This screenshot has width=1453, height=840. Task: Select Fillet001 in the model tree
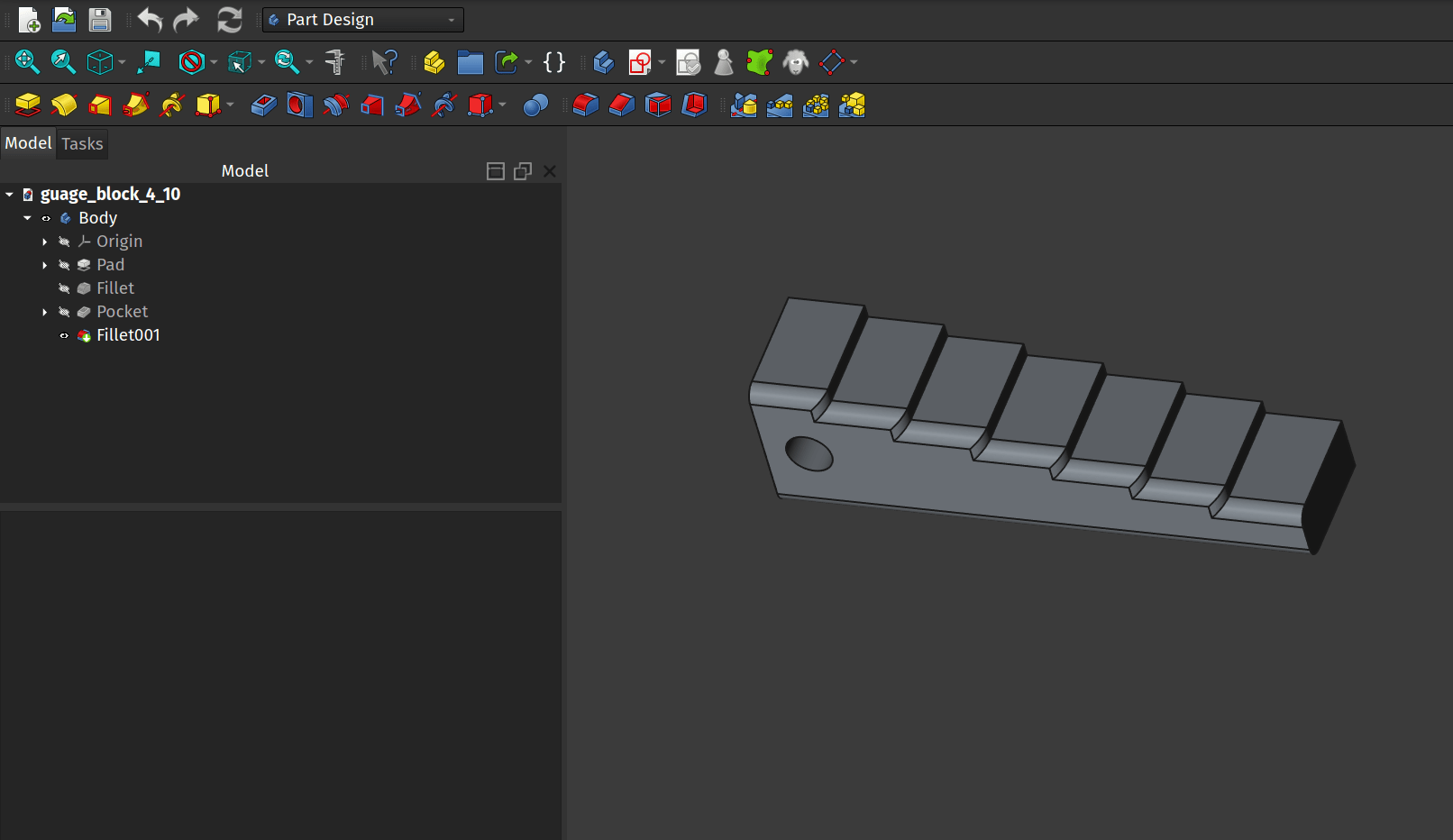(128, 334)
